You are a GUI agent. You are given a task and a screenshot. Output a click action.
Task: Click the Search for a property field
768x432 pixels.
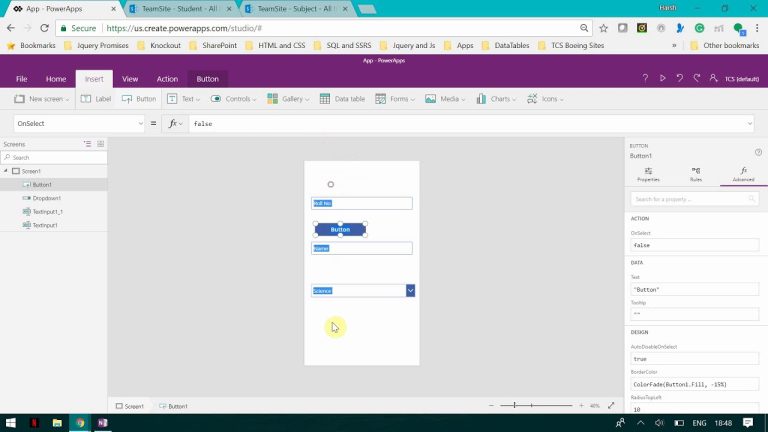[695, 199]
